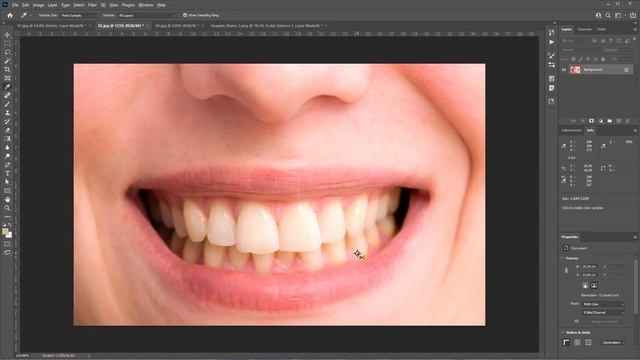The height and width of the screenshot is (360, 640).
Task: Click the Share icon at top right
Action: tap(633, 16)
